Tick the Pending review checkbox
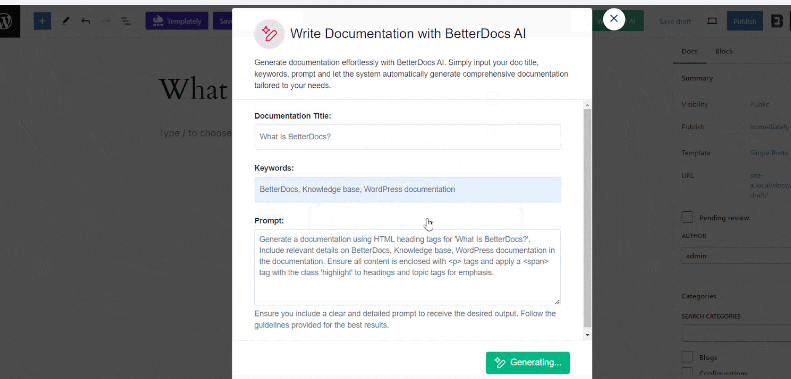Image resolution: width=791 pixels, height=379 pixels. [687, 218]
